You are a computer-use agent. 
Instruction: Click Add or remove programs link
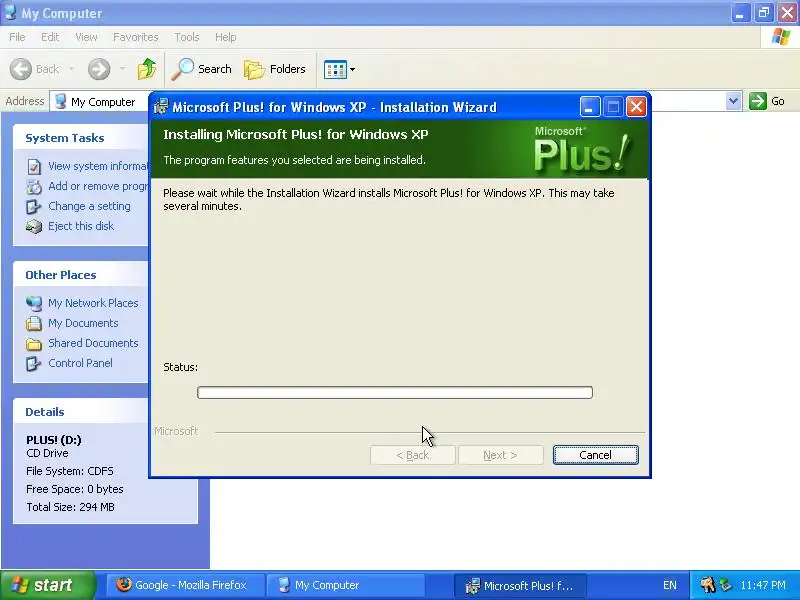click(x=98, y=186)
